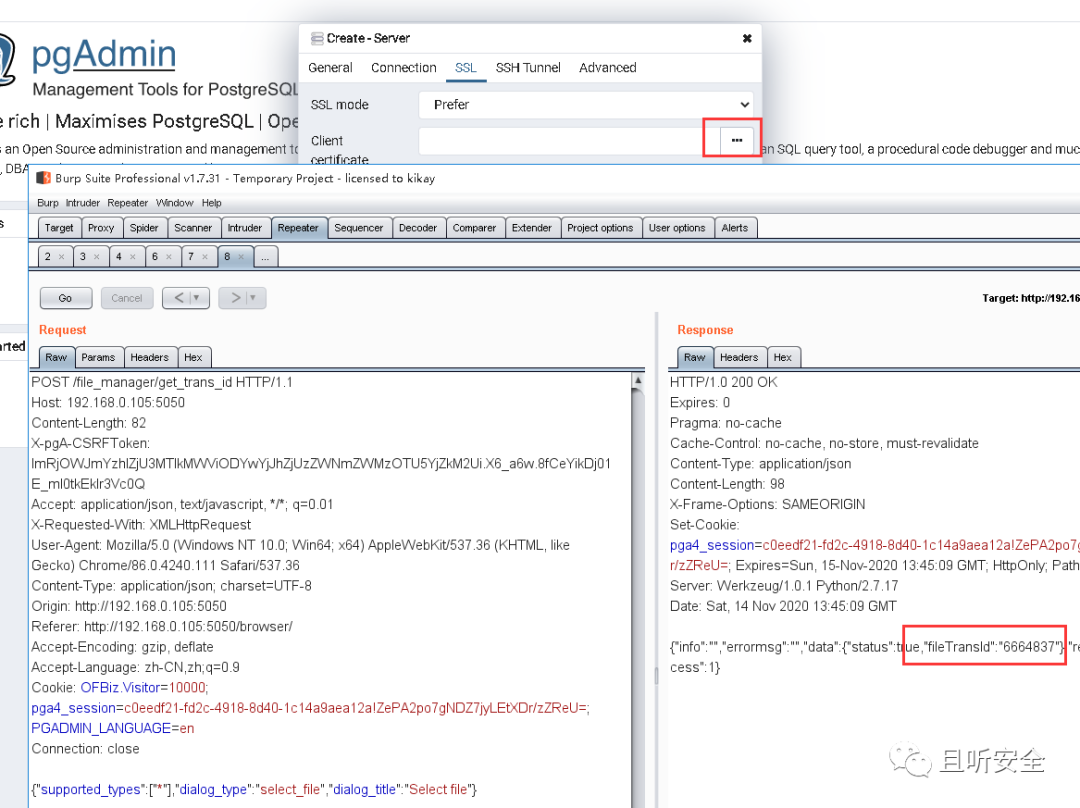Close Repeater tab 6

(x=169, y=257)
